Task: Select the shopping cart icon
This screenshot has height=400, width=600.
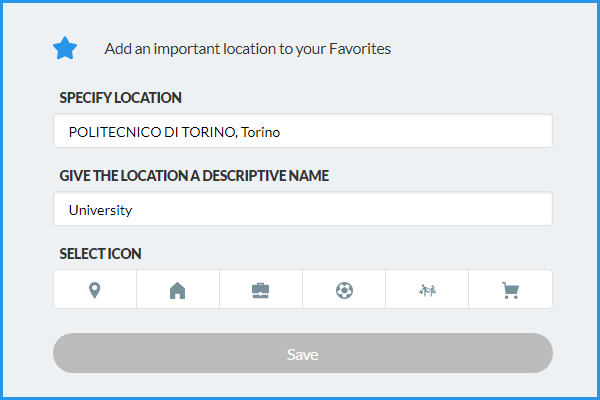Action: click(510, 290)
